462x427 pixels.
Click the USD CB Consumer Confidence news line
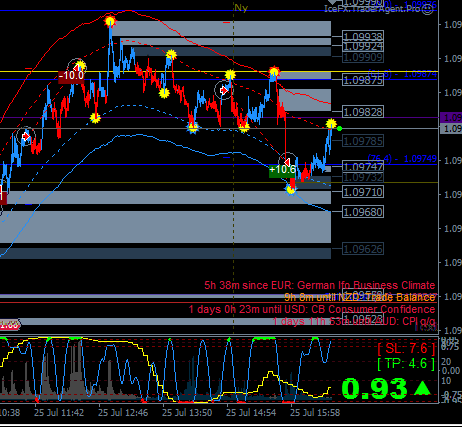pyautogui.click(x=312, y=309)
